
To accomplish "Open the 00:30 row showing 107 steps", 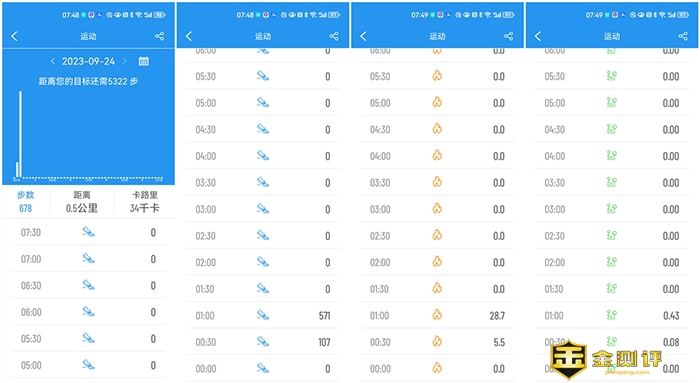I will pyautogui.click(x=263, y=342).
